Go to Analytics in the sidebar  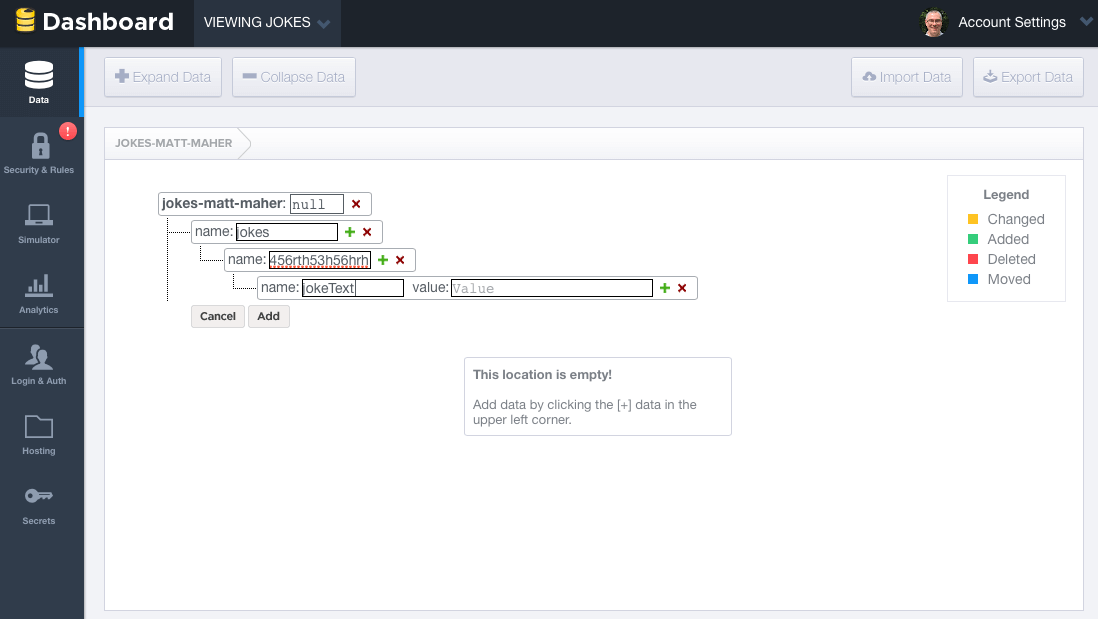[39, 292]
